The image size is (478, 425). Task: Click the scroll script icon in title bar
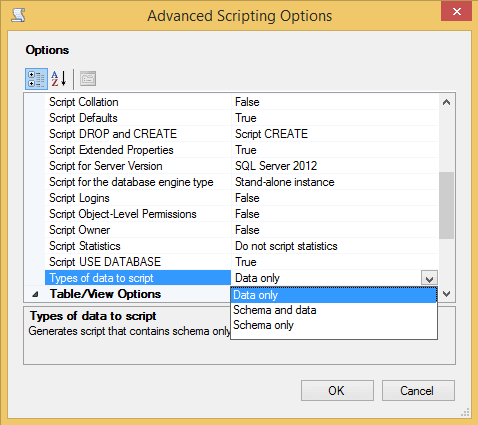point(18,16)
